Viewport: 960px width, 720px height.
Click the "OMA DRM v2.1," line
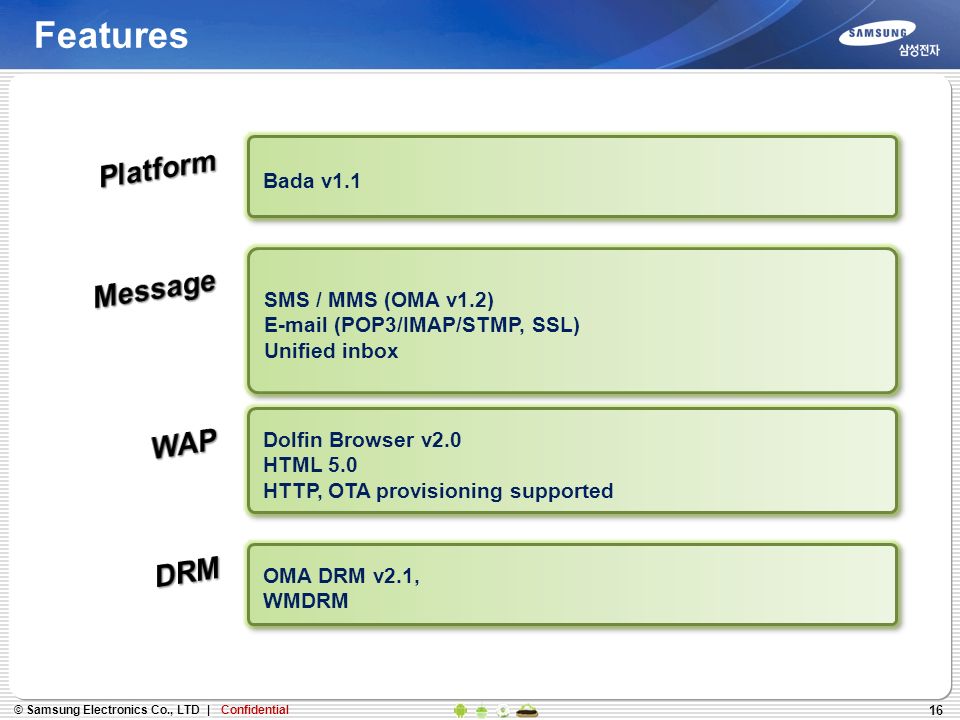[341, 576]
